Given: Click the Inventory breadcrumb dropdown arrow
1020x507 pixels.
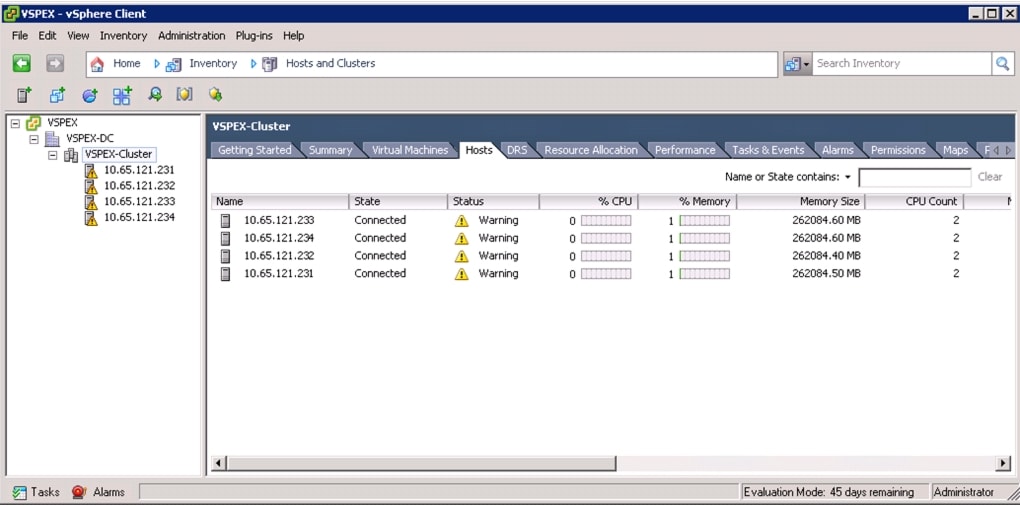Looking at the screenshot, I should click(x=253, y=64).
